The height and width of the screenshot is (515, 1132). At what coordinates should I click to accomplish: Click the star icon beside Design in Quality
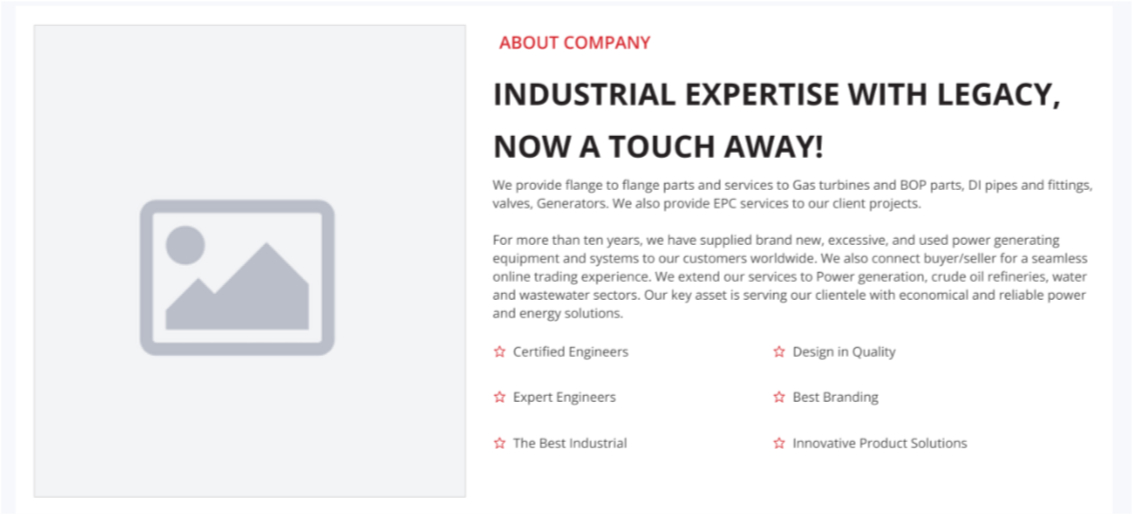[x=779, y=352]
